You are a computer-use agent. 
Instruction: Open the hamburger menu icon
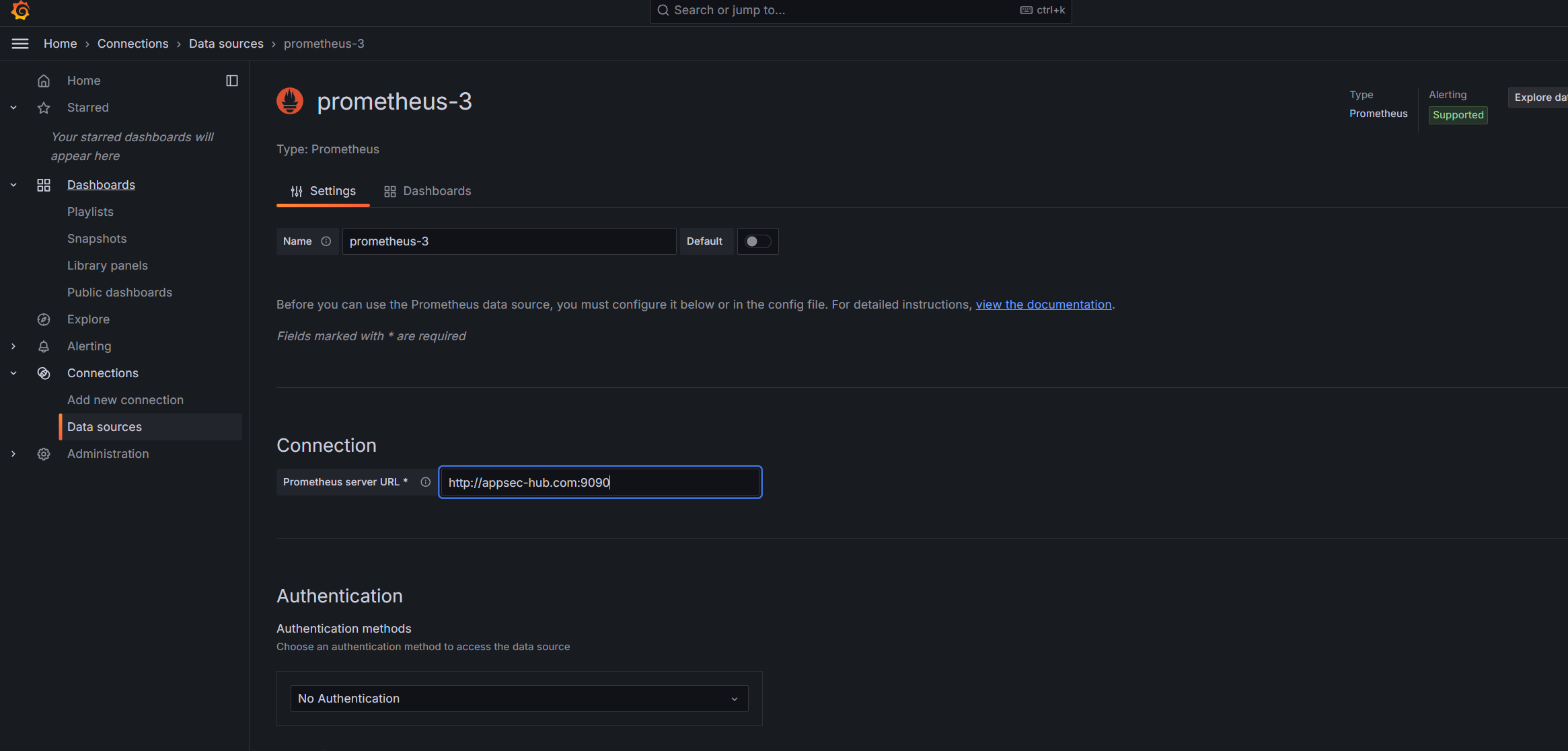click(x=20, y=44)
